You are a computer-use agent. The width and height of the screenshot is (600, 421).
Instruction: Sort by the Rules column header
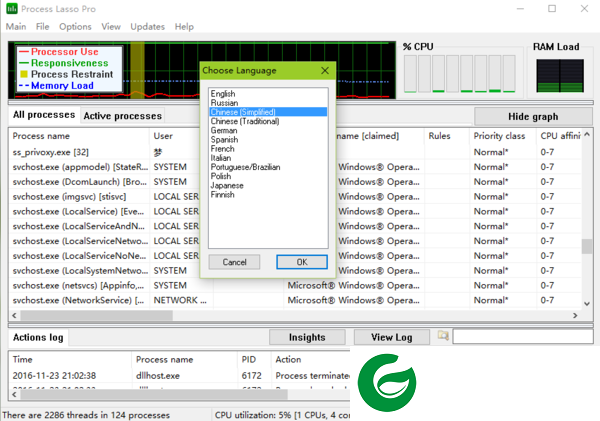447,136
